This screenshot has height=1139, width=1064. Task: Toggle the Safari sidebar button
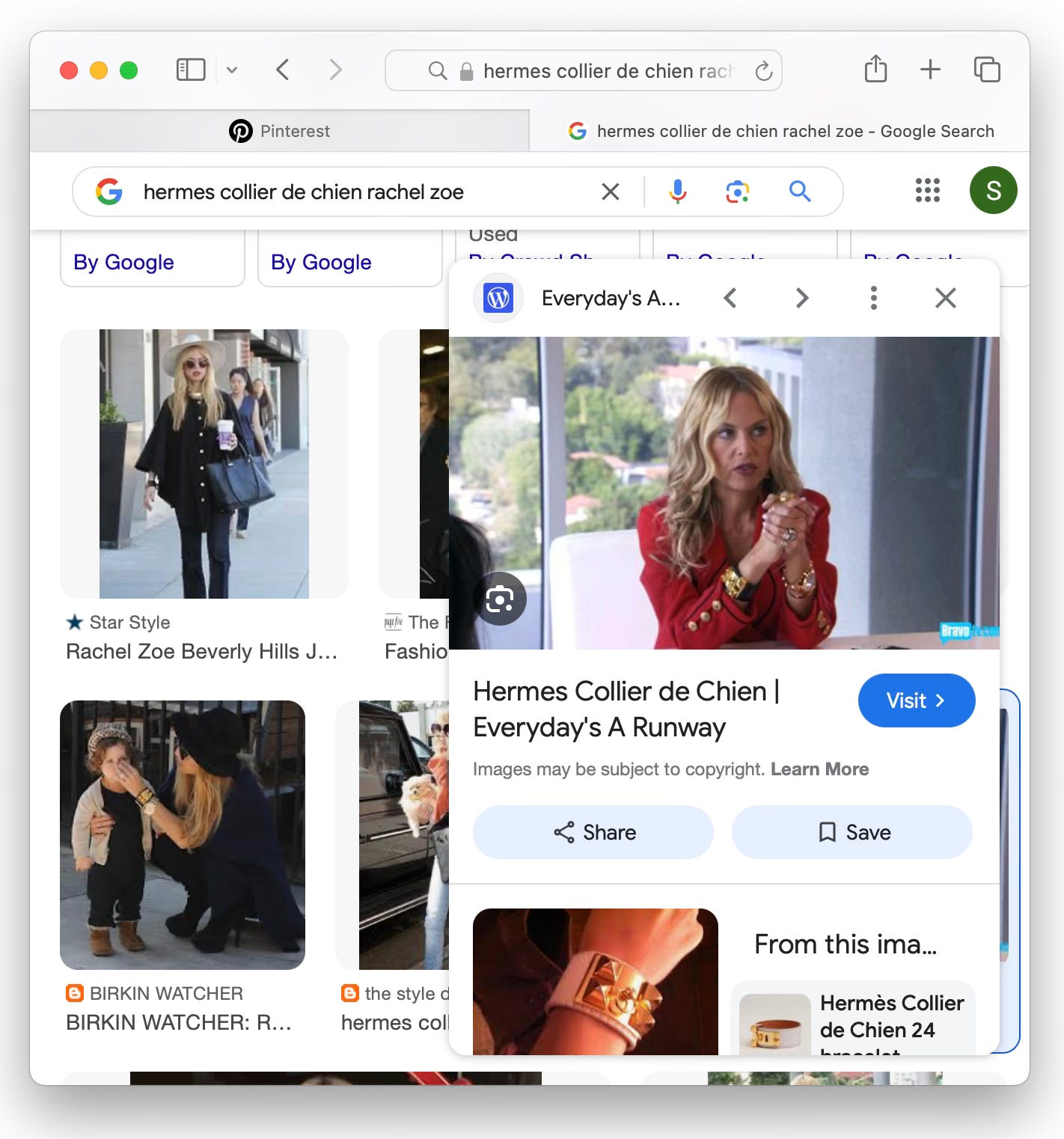point(191,70)
